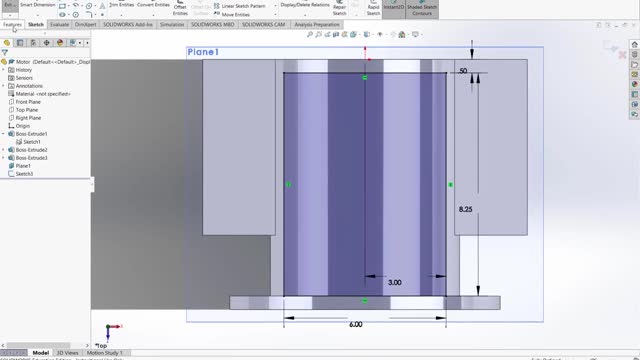640x360 pixels.
Task: Open the FeatureManager design tree tab
Action: tap(7, 43)
